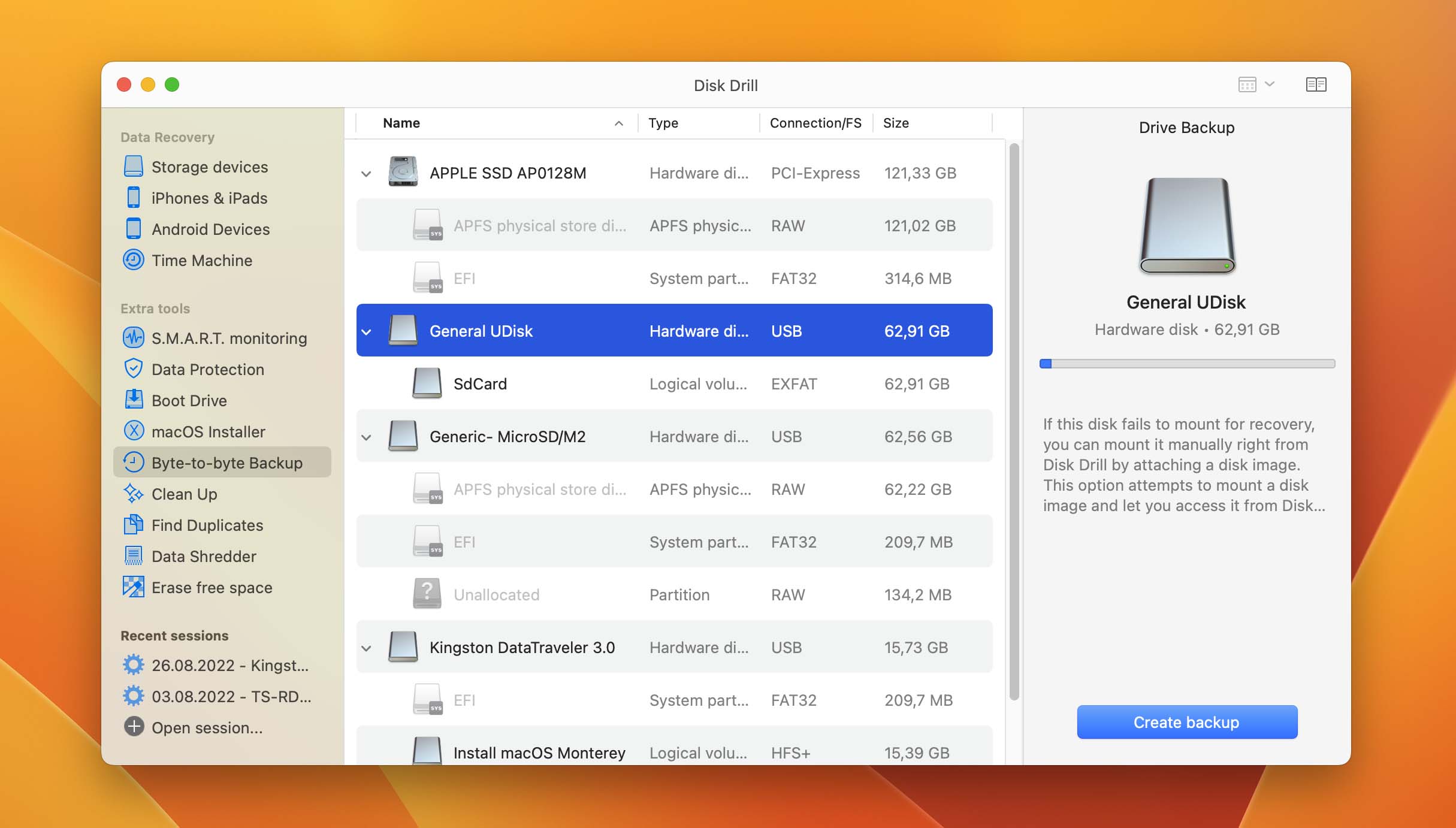Select the SdCard EXFAT volume name
This screenshot has width=1456, height=828.
pyautogui.click(x=480, y=383)
